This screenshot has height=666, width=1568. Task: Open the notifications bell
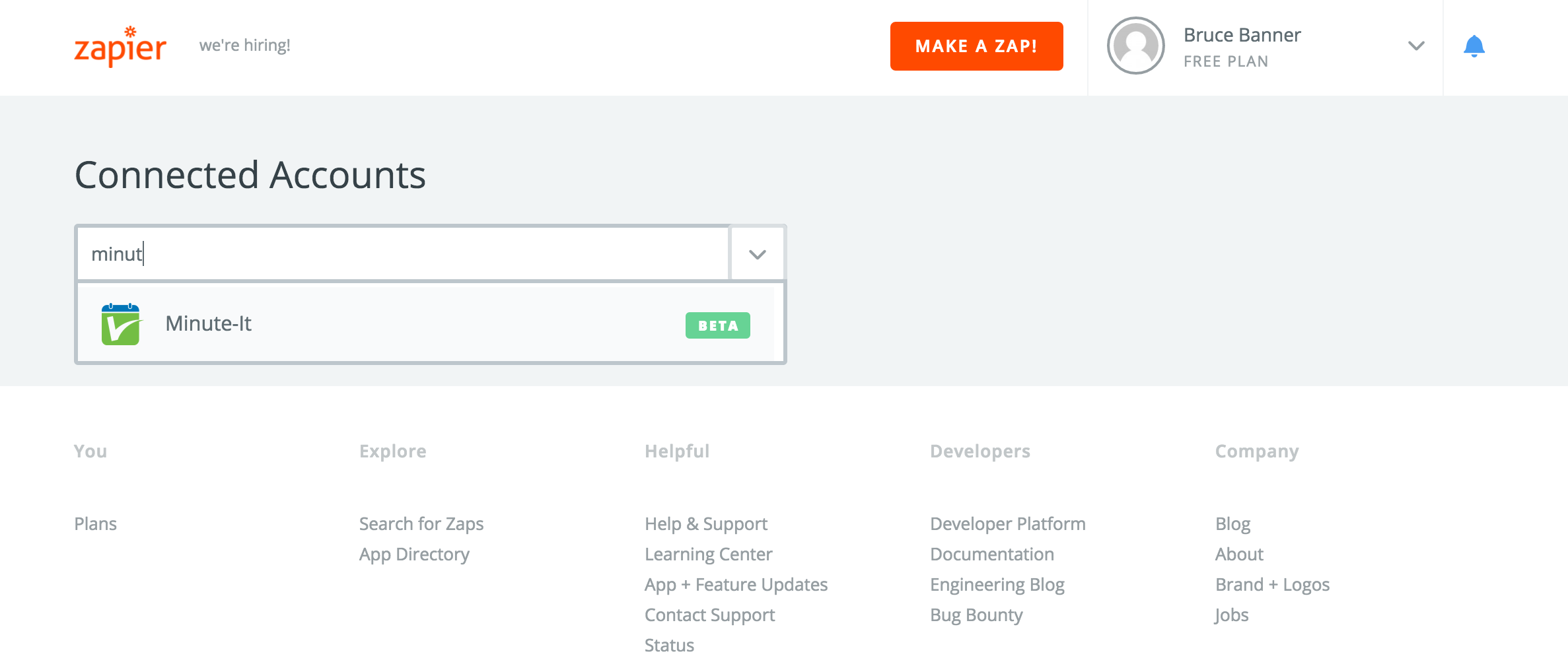[x=1474, y=46]
